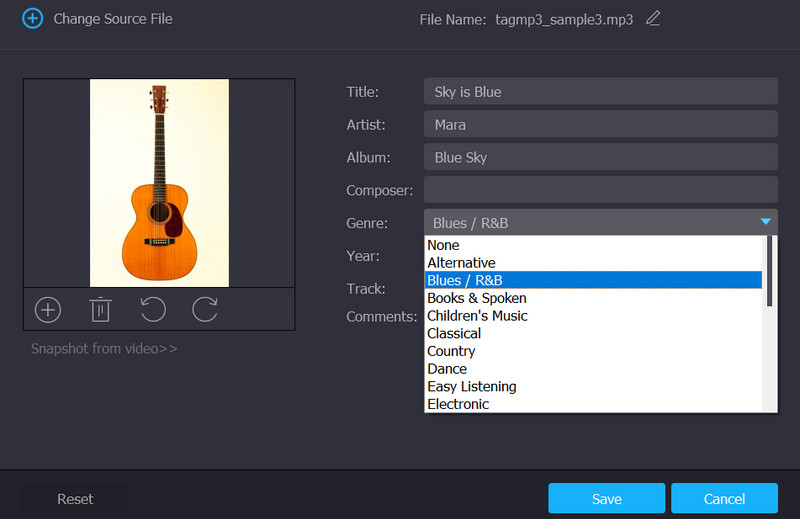Screen dimensions: 800x519
Task: Add cover art with the plus icon
Action: (x=48, y=310)
